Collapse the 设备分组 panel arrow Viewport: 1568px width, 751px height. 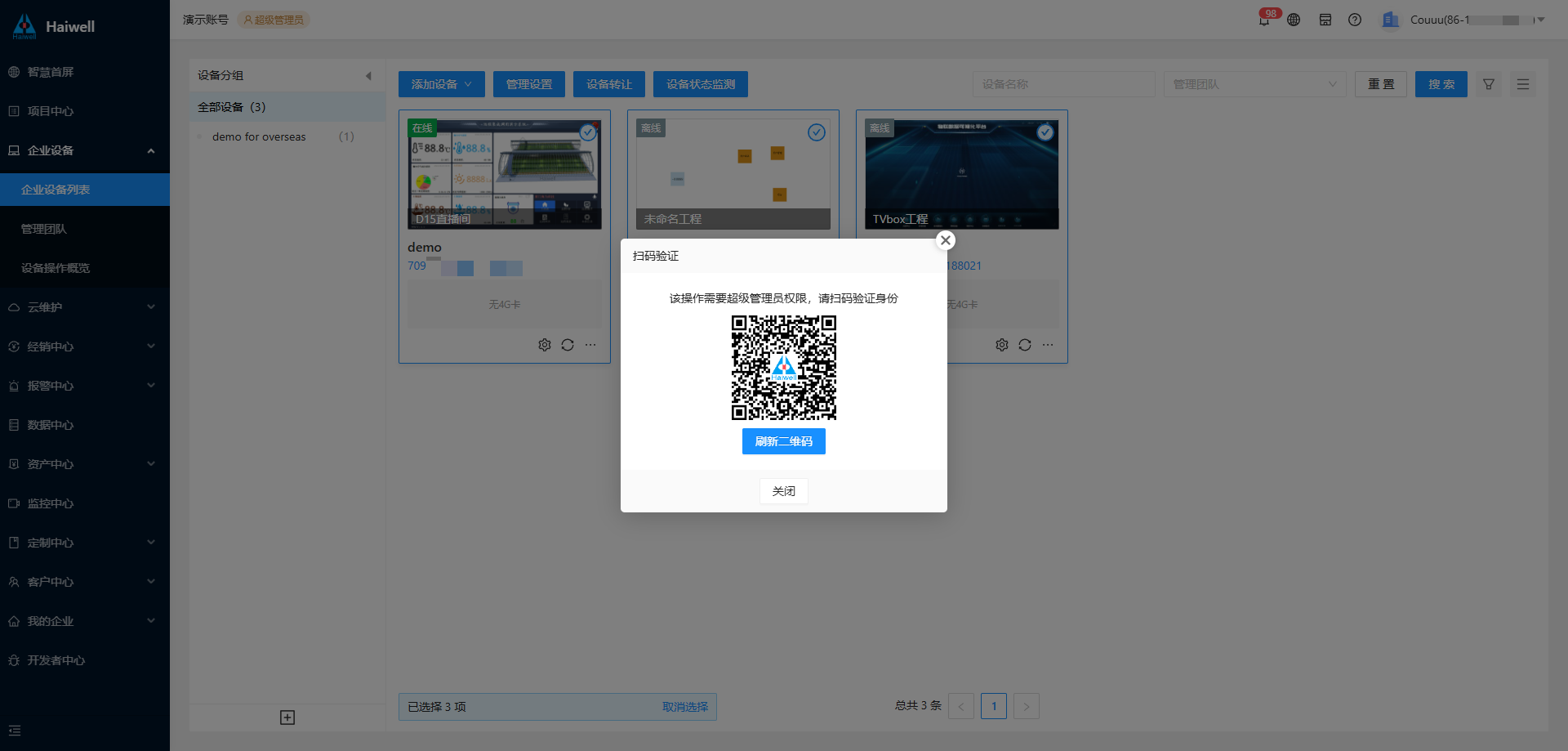[x=368, y=75]
